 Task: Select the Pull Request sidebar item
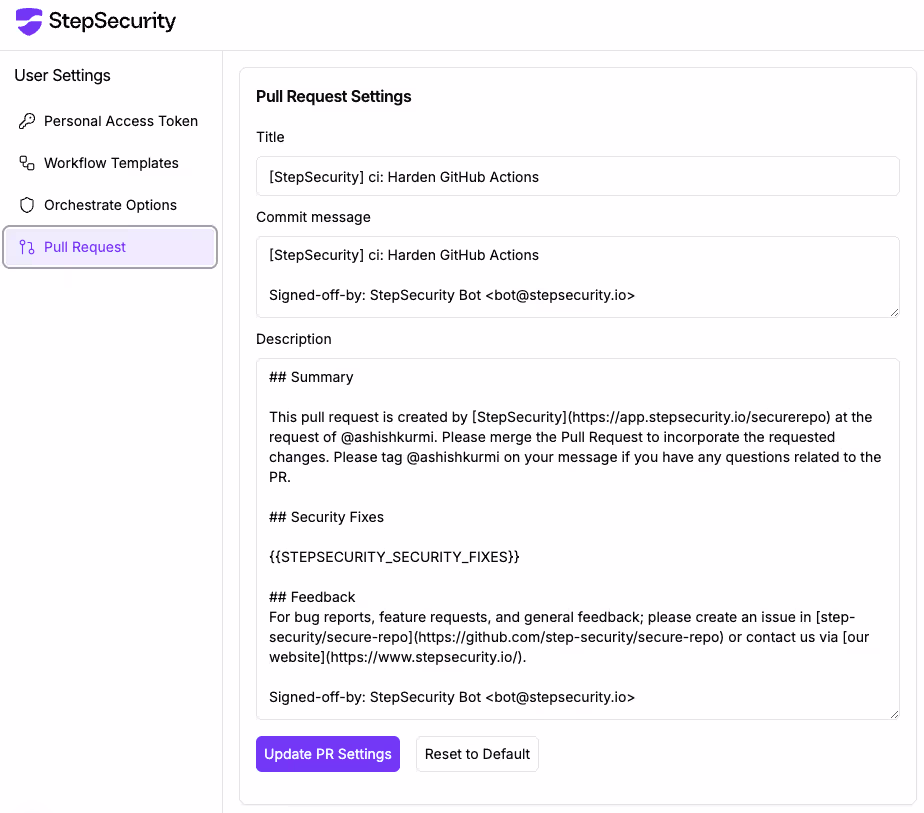tap(110, 247)
